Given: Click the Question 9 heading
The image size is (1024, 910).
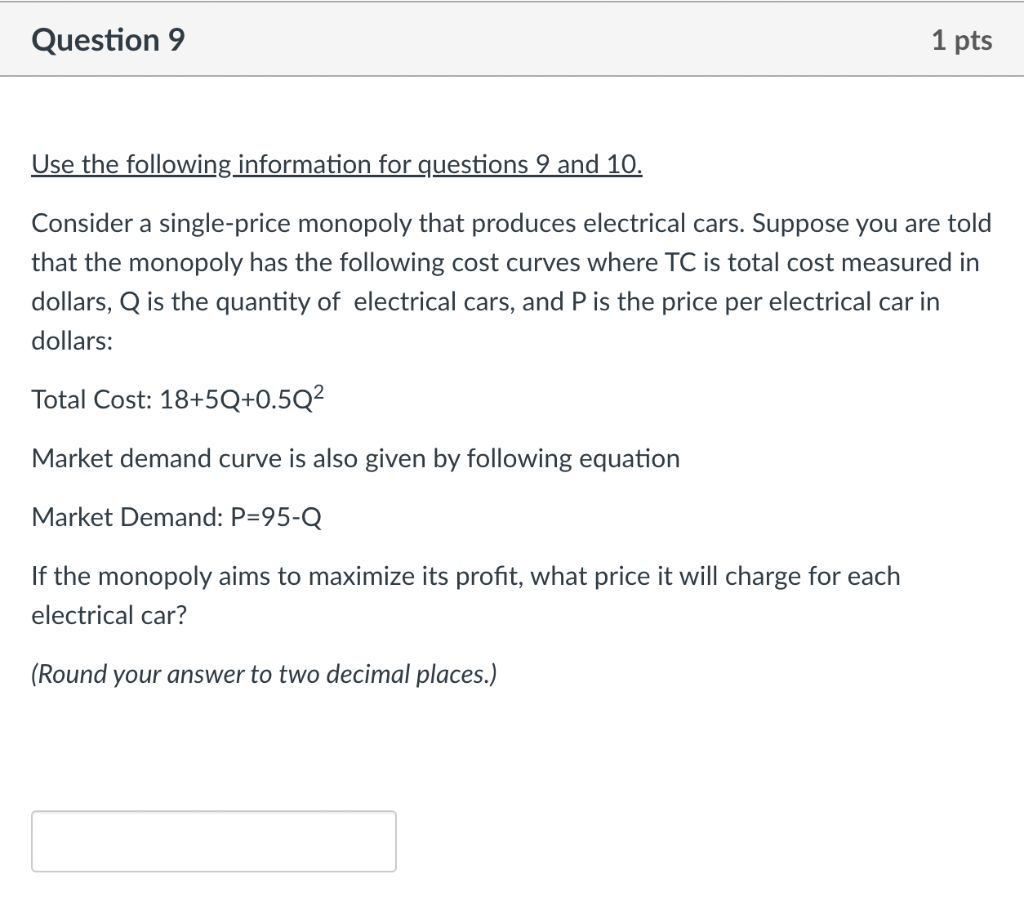Looking at the screenshot, I should coord(108,41).
